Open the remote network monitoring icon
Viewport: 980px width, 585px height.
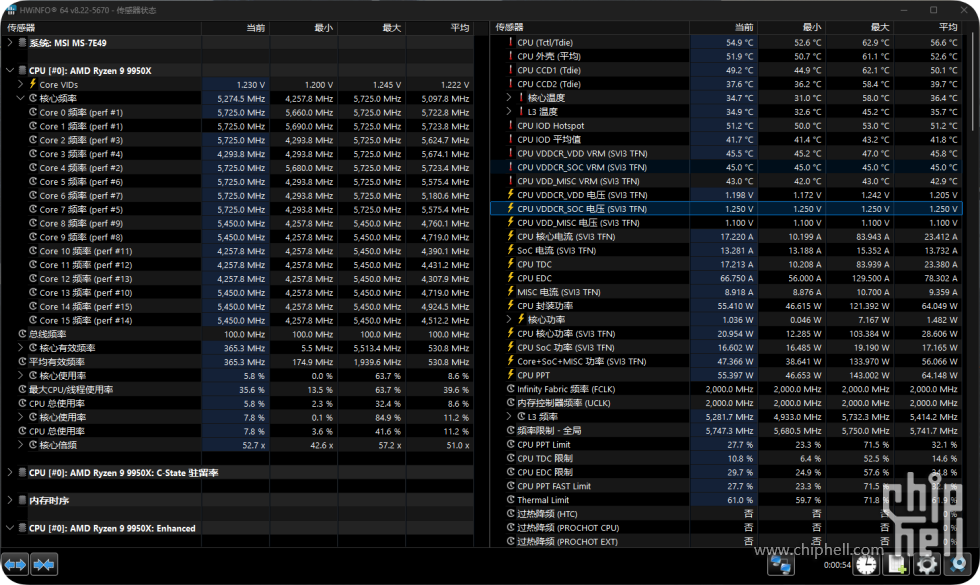[781, 565]
